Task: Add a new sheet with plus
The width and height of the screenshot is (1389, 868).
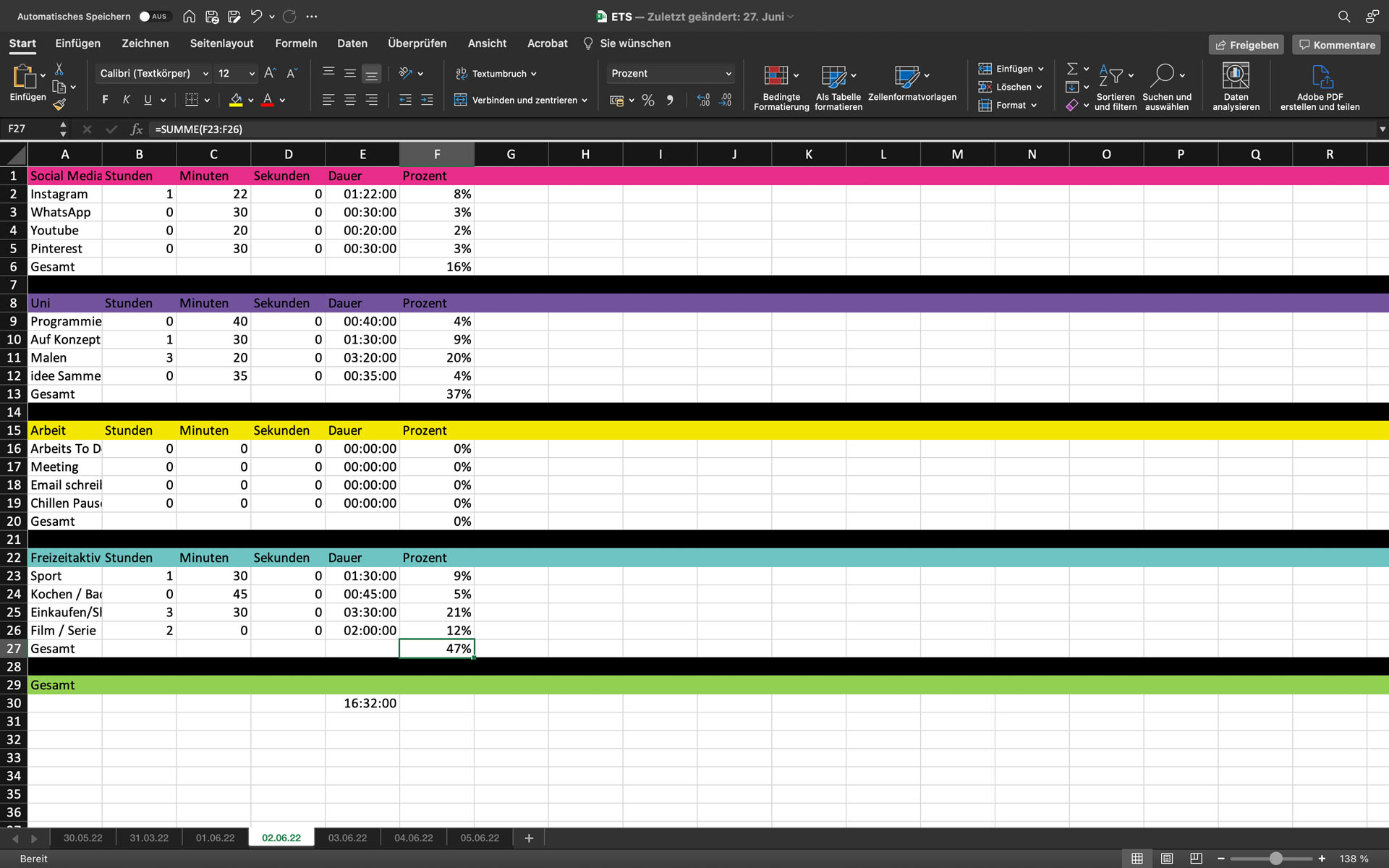Action: tap(529, 838)
